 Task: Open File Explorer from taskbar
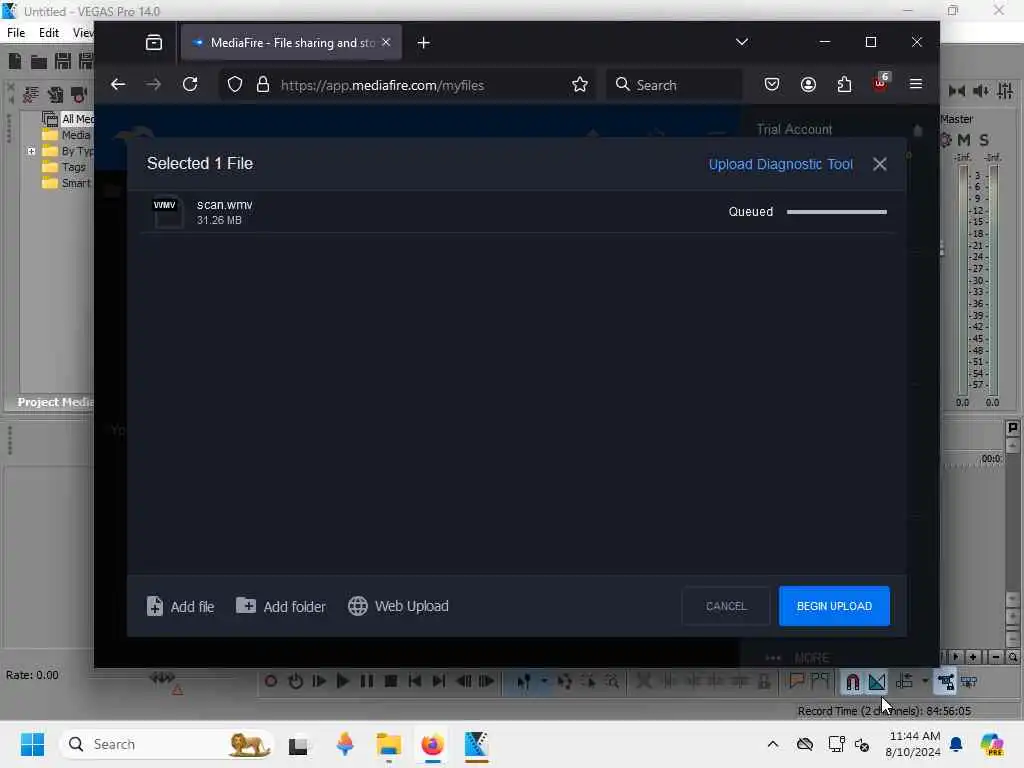(389, 744)
